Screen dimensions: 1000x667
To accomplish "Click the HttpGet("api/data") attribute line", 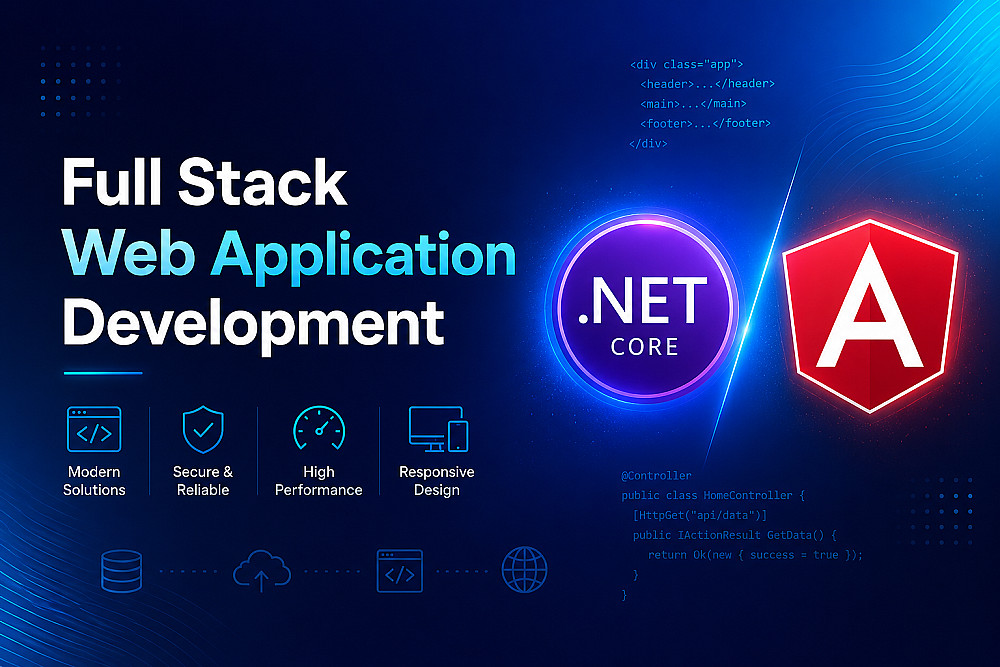I will point(700,515).
